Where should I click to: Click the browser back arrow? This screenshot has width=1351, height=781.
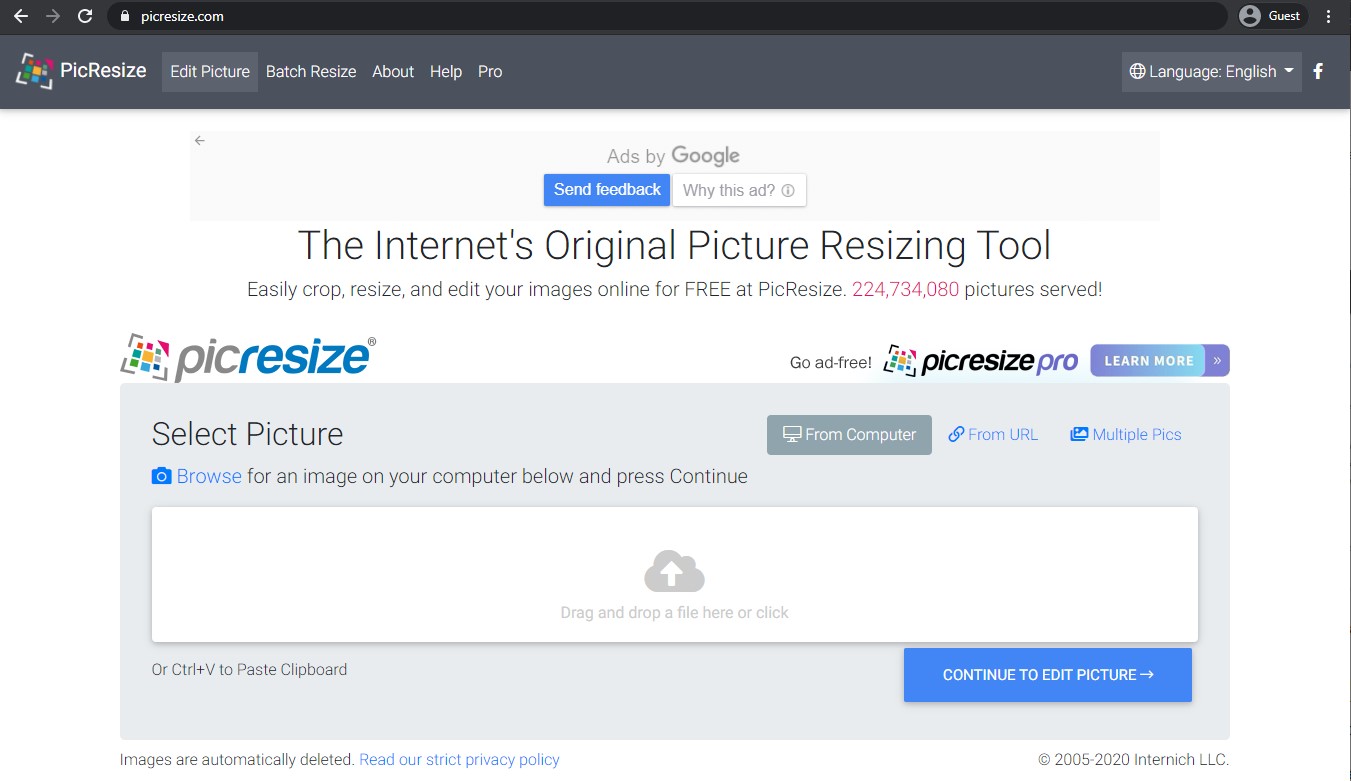point(20,16)
